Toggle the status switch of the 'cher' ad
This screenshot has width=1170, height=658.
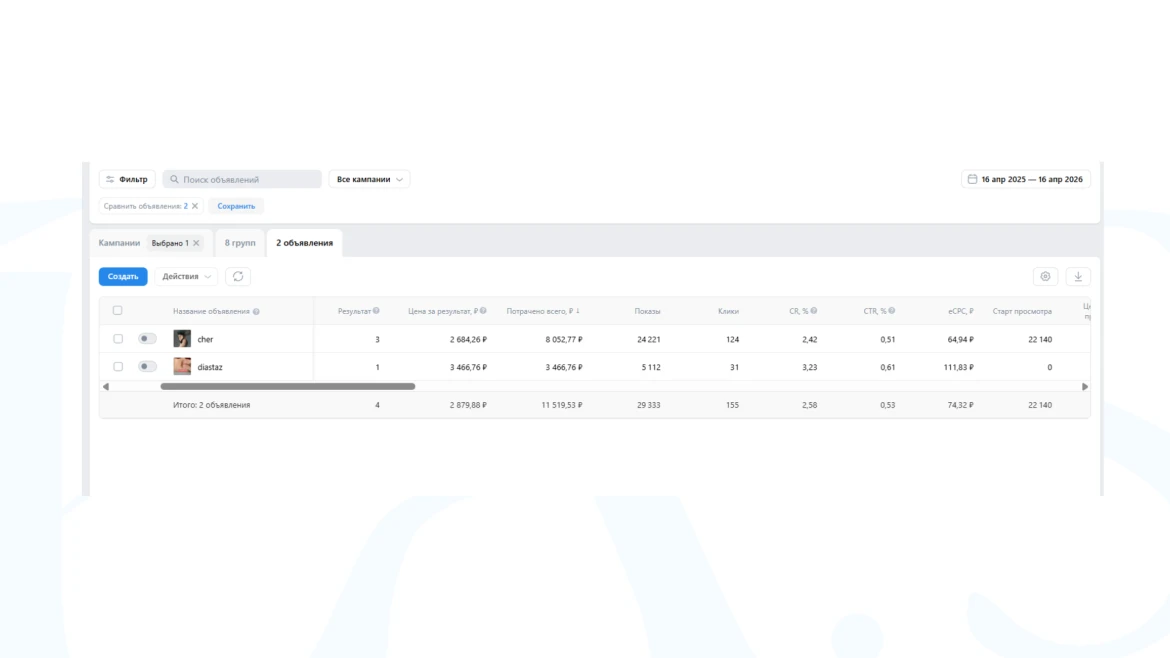click(x=147, y=339)
